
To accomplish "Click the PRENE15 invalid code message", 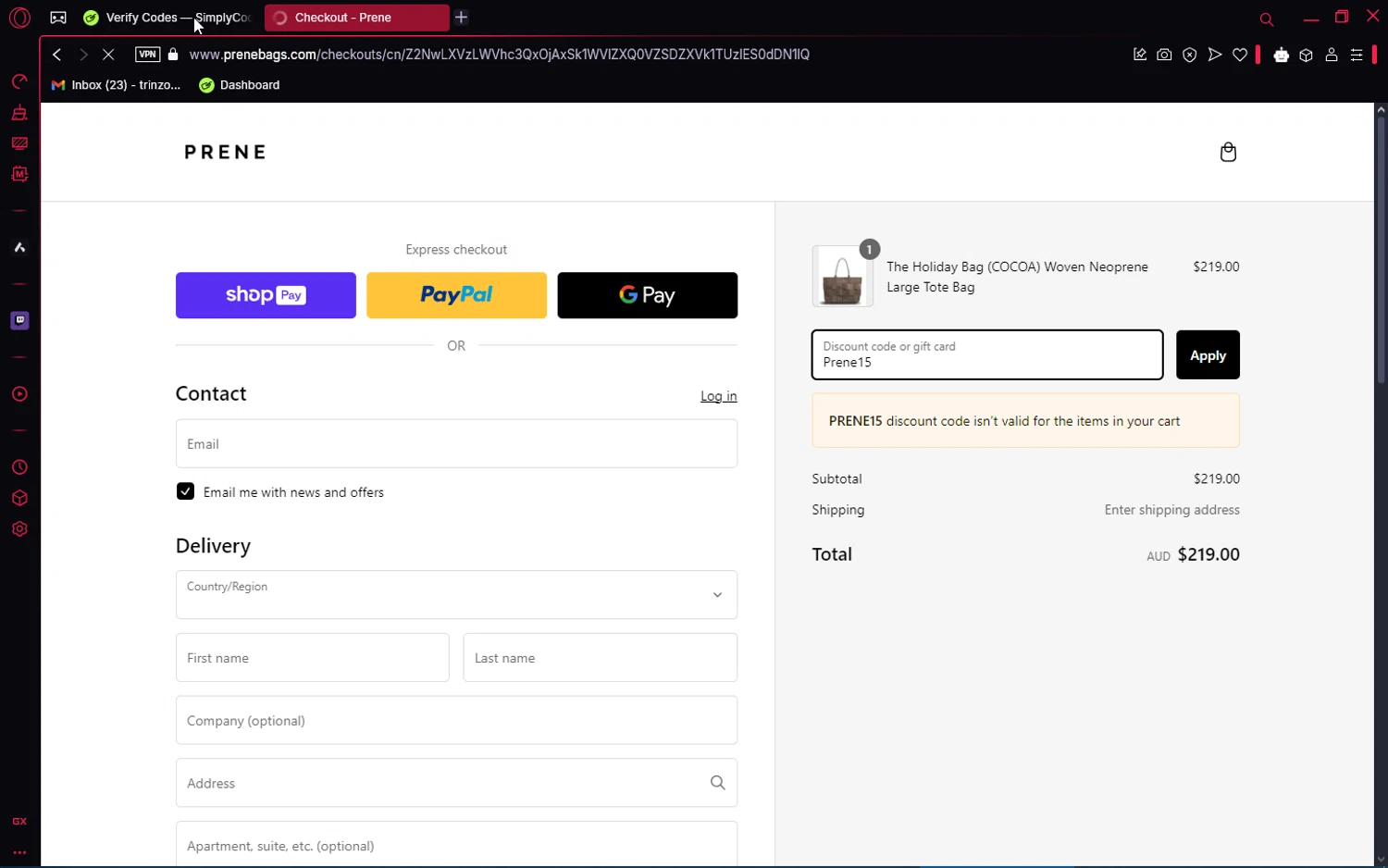I will pyautogui.click(x=1025, y=421).
